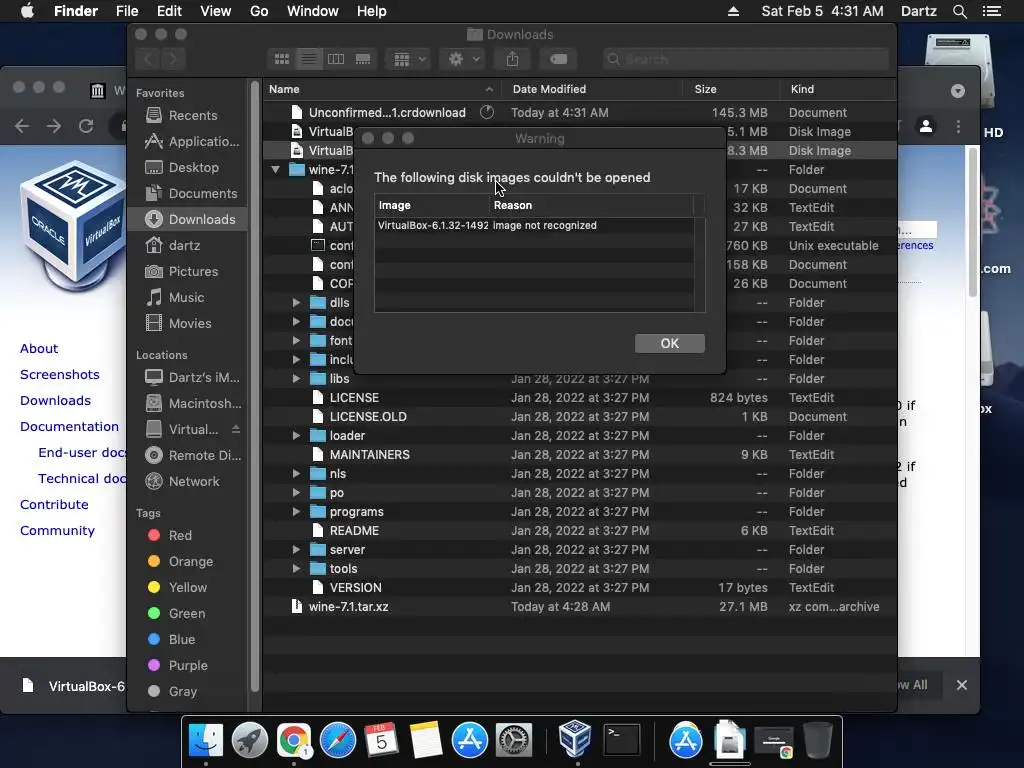Screen dimensions: 1024x768
Task: Open Calendar in the Dock
Action: tap(381, 741)
